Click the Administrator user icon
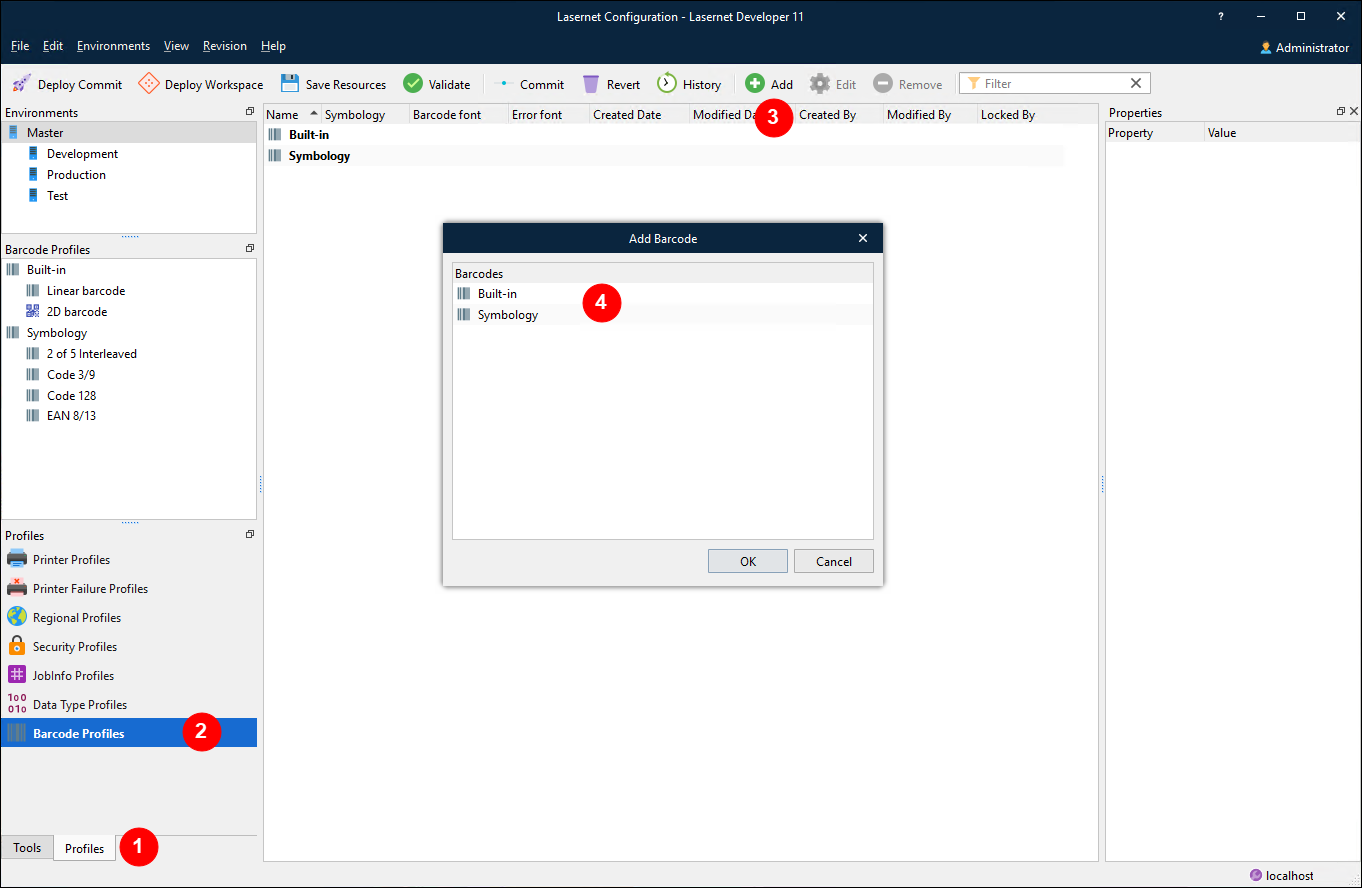Viewport: 1362px width, 888px height. pyautogui.click(x=1266, y=47)
